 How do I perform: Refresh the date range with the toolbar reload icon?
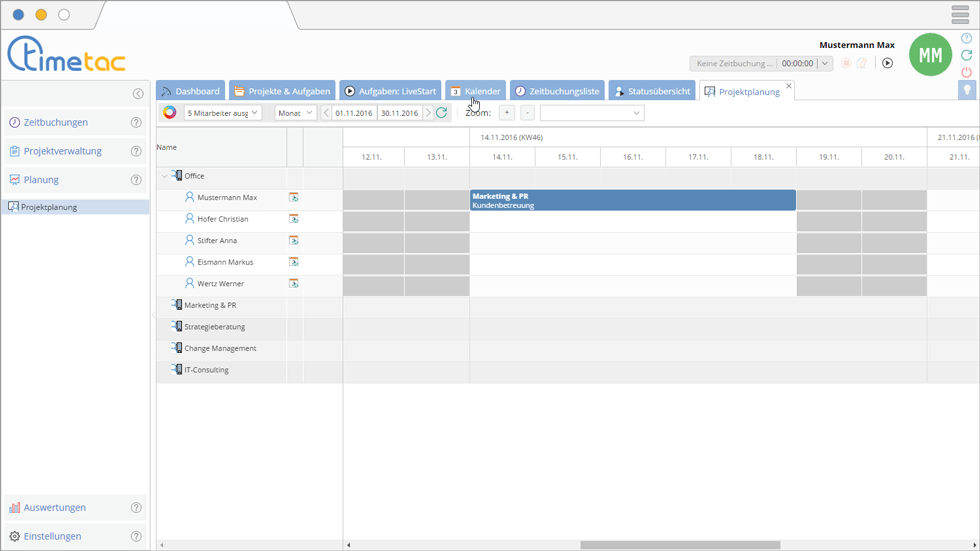[x=441, y=113]
